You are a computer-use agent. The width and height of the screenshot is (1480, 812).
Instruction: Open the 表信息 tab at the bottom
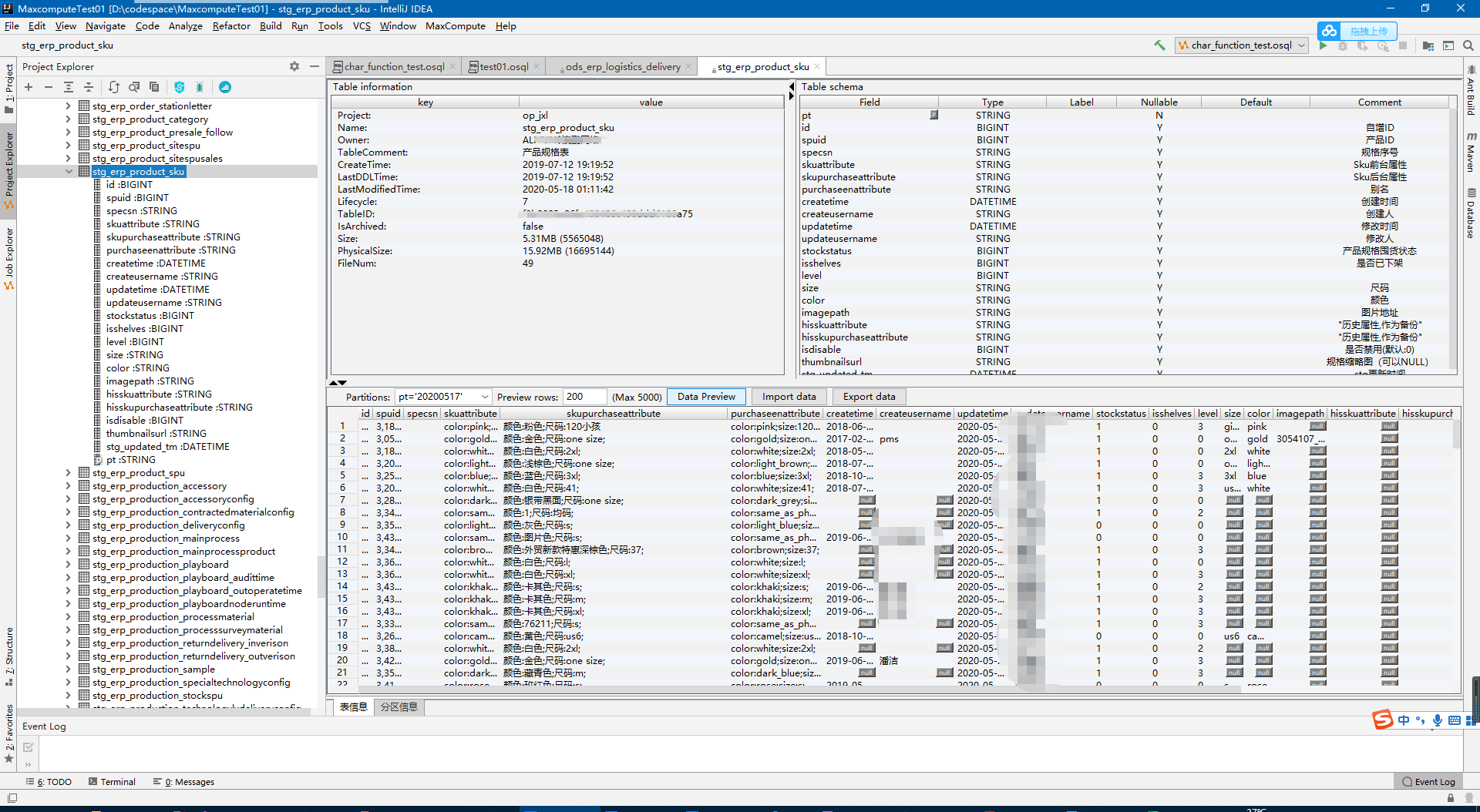[x=352, y=706]
